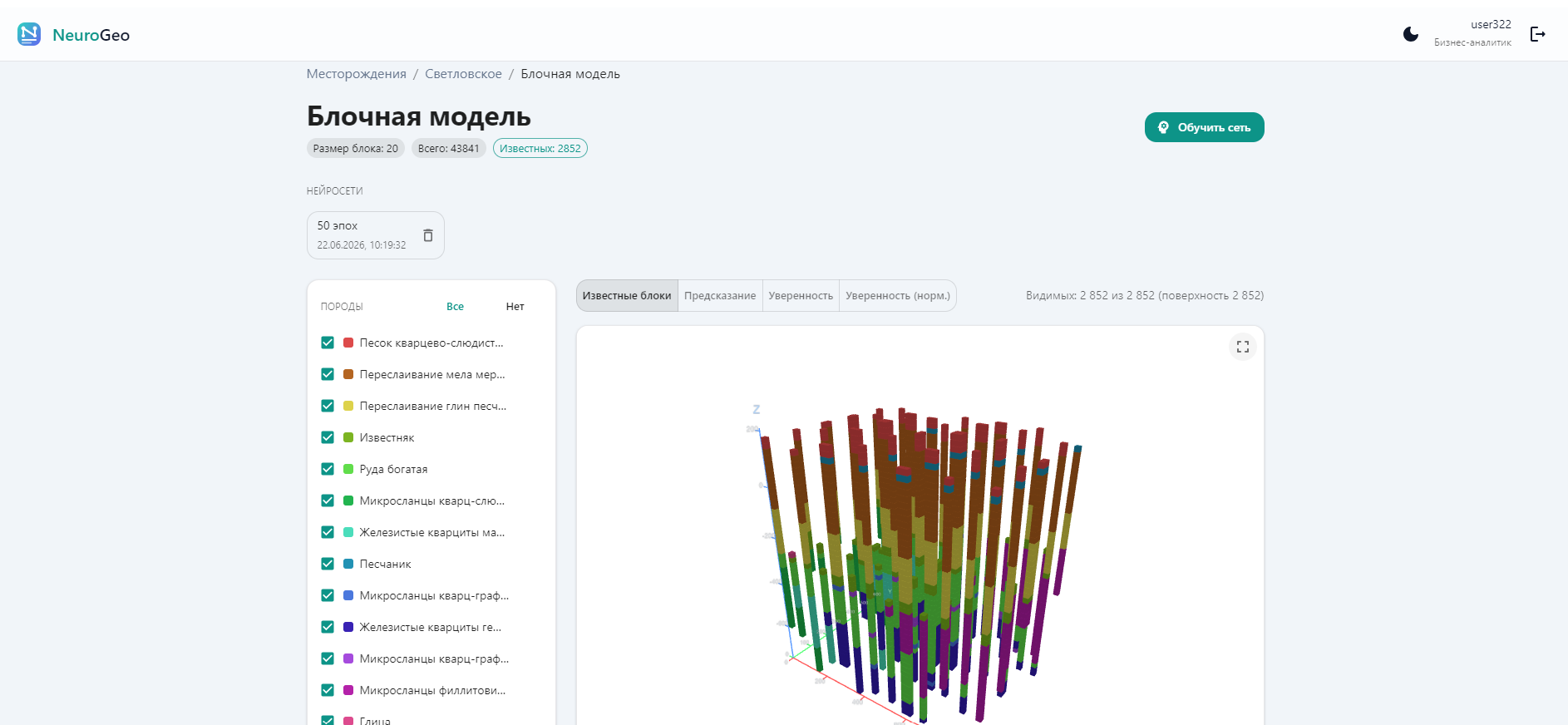Expand 3D view to fullscreen
The width and height of the screenshot is (1568, 725).
(1243, 347)
